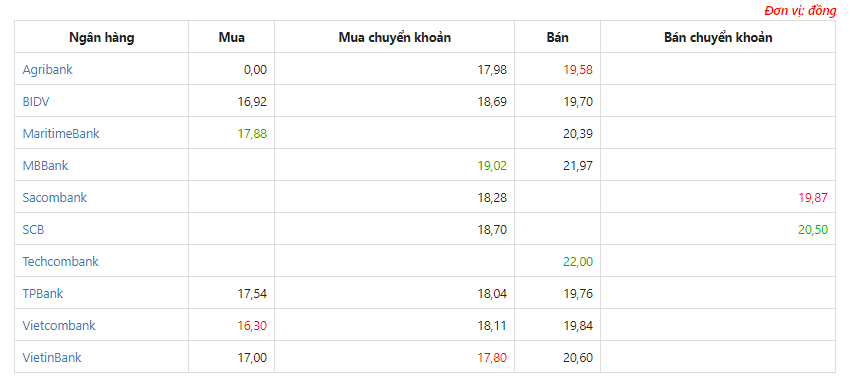Screen dimensions: 850x390
Task: Open the Agribank link
Action: [x=47, y=69]
